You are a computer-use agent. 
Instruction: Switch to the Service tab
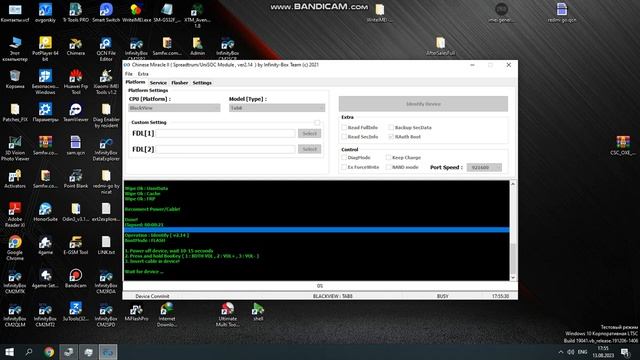(158, 82)
